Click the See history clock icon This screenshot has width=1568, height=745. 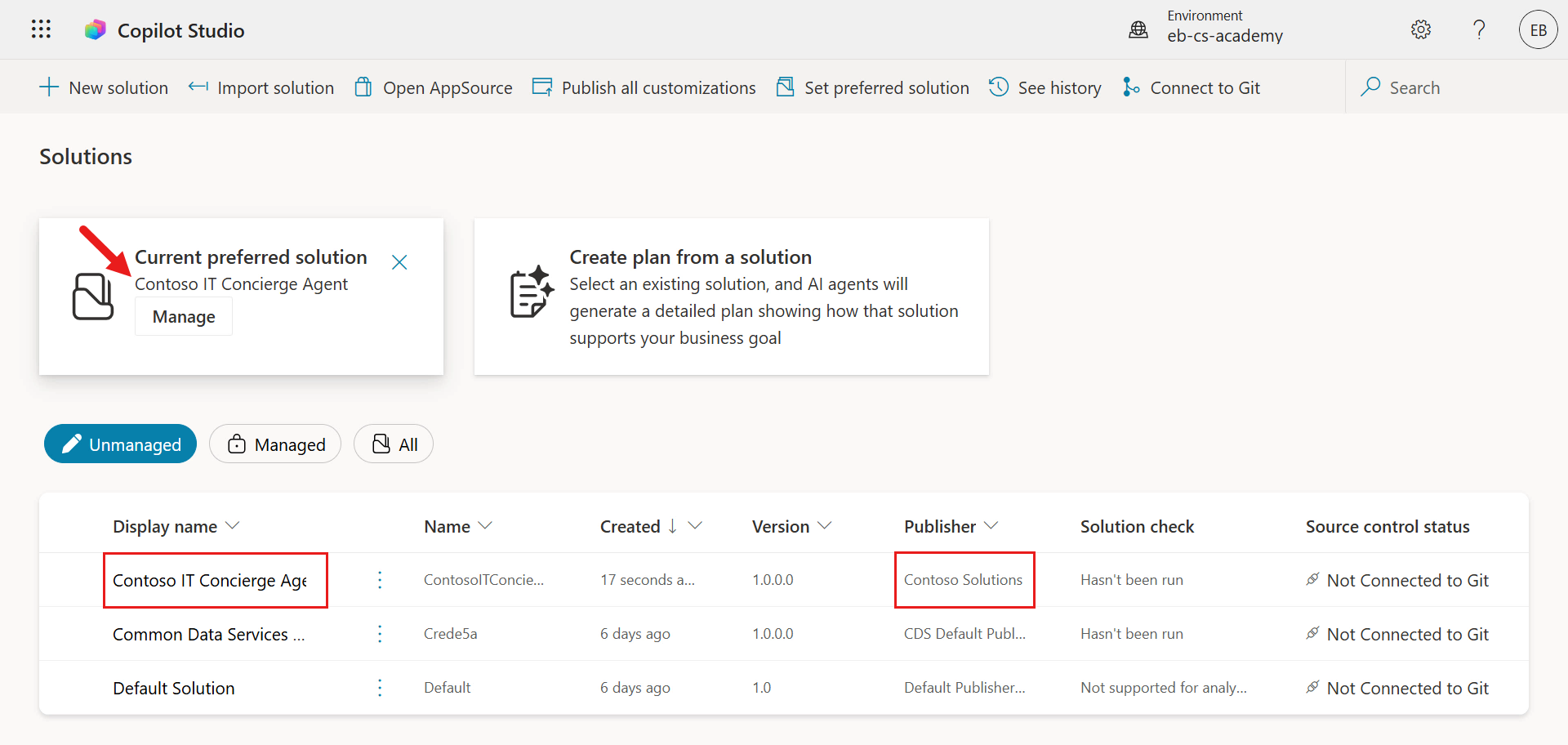coord(999,87)
